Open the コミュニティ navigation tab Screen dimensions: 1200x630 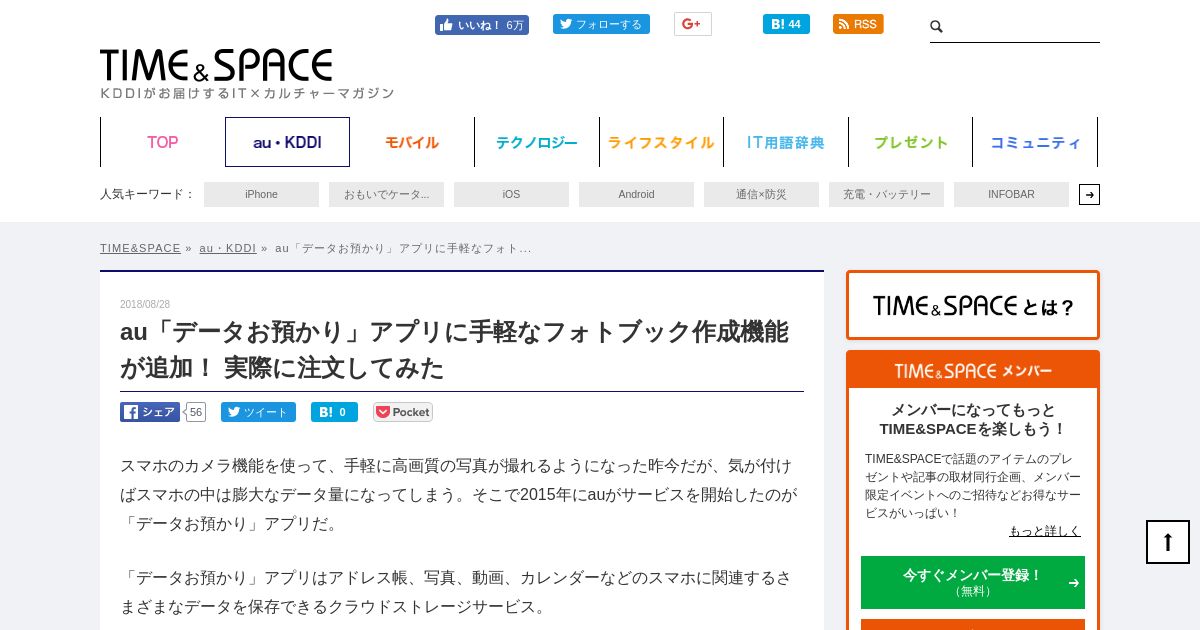[x=1035, y=142]
